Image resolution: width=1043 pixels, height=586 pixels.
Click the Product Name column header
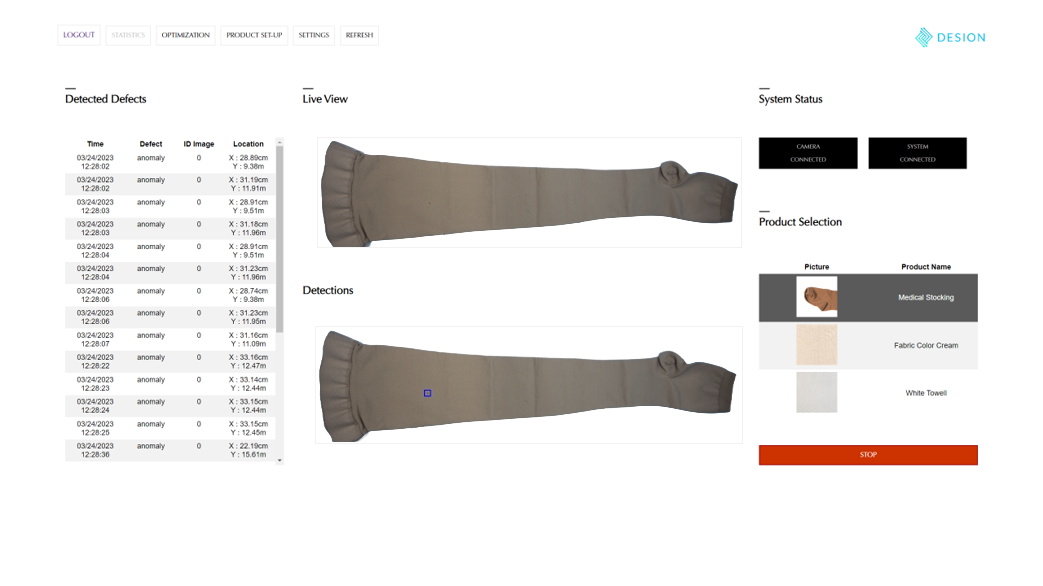pos(926,267)
